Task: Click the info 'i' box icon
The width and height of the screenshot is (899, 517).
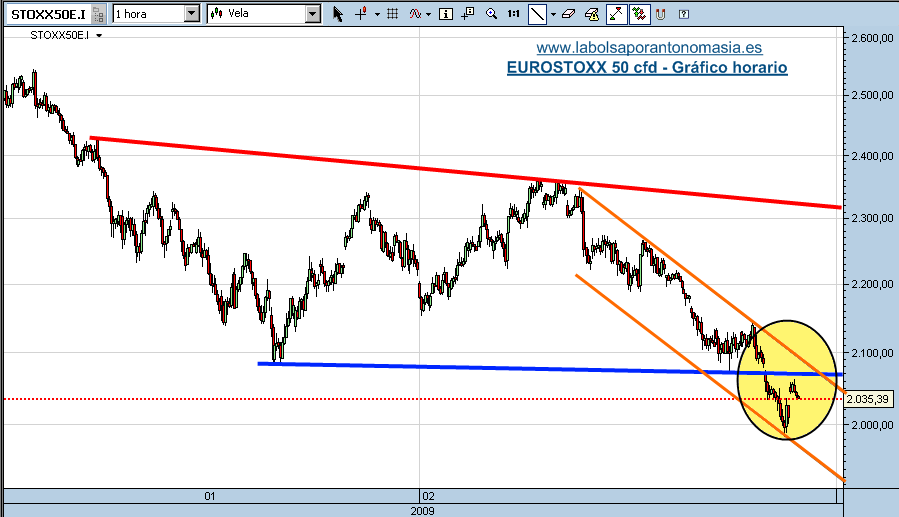Action: point(445,14)
